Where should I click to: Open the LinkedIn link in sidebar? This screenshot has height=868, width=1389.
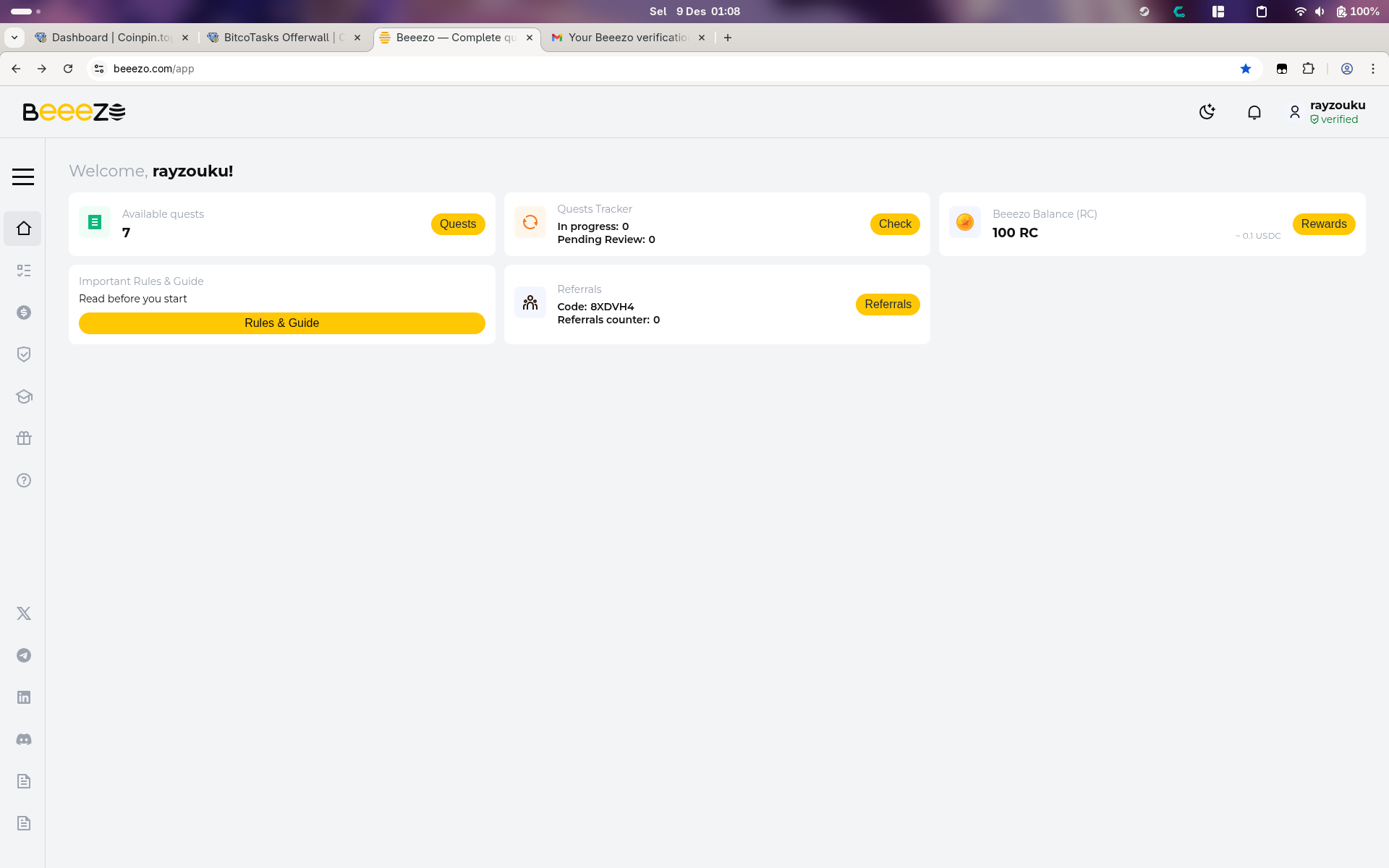click(24, 697)
